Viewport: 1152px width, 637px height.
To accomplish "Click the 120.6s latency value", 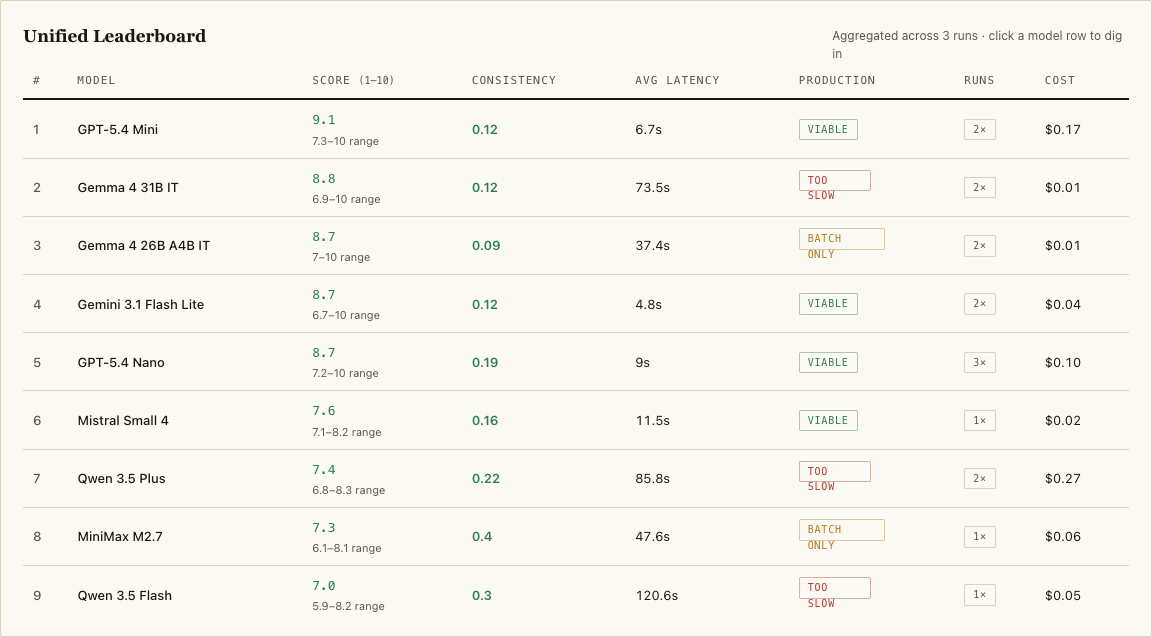I will 657,595.
